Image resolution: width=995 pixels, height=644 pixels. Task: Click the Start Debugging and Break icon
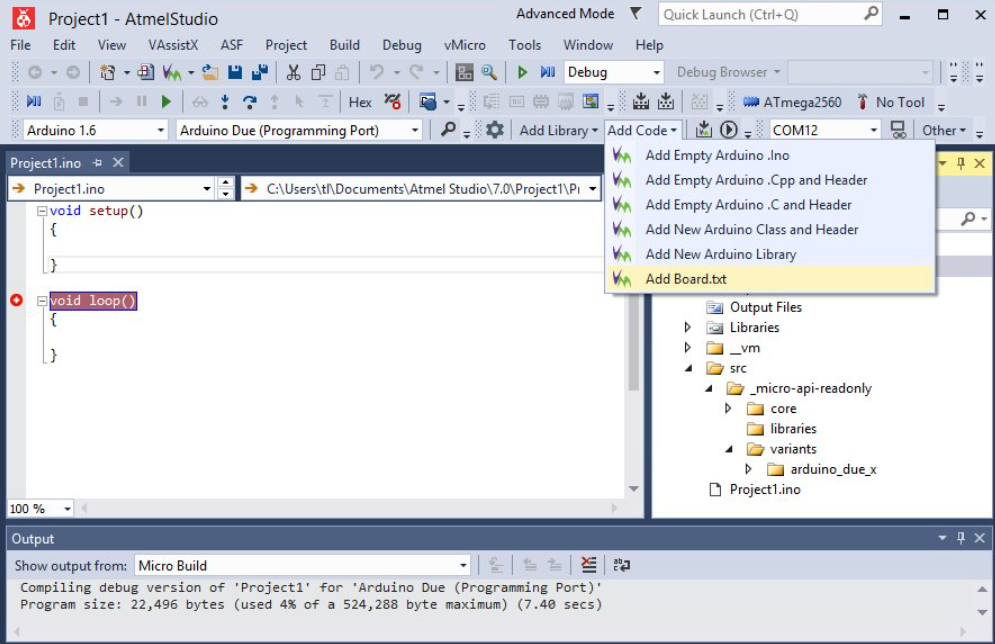tap(548, 72)
